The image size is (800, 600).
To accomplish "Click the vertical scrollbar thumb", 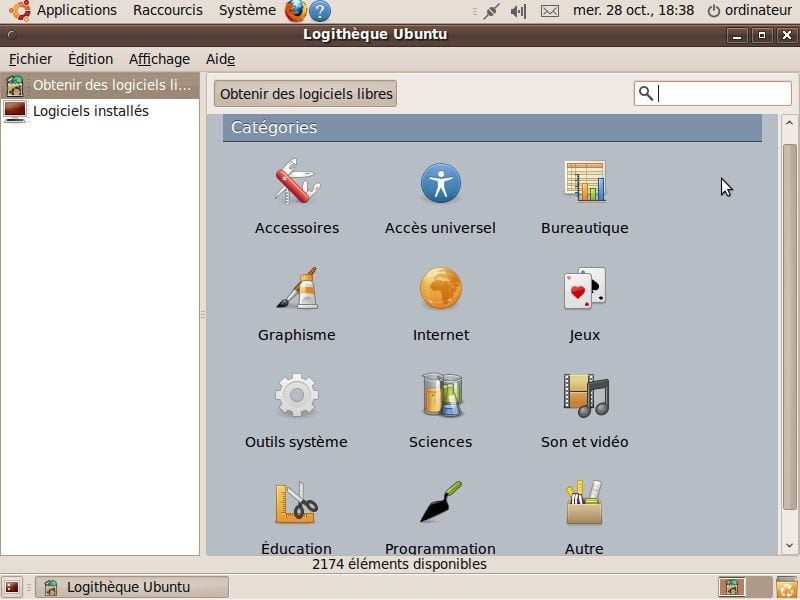I will pyautogui.click(x=789, y=327).
